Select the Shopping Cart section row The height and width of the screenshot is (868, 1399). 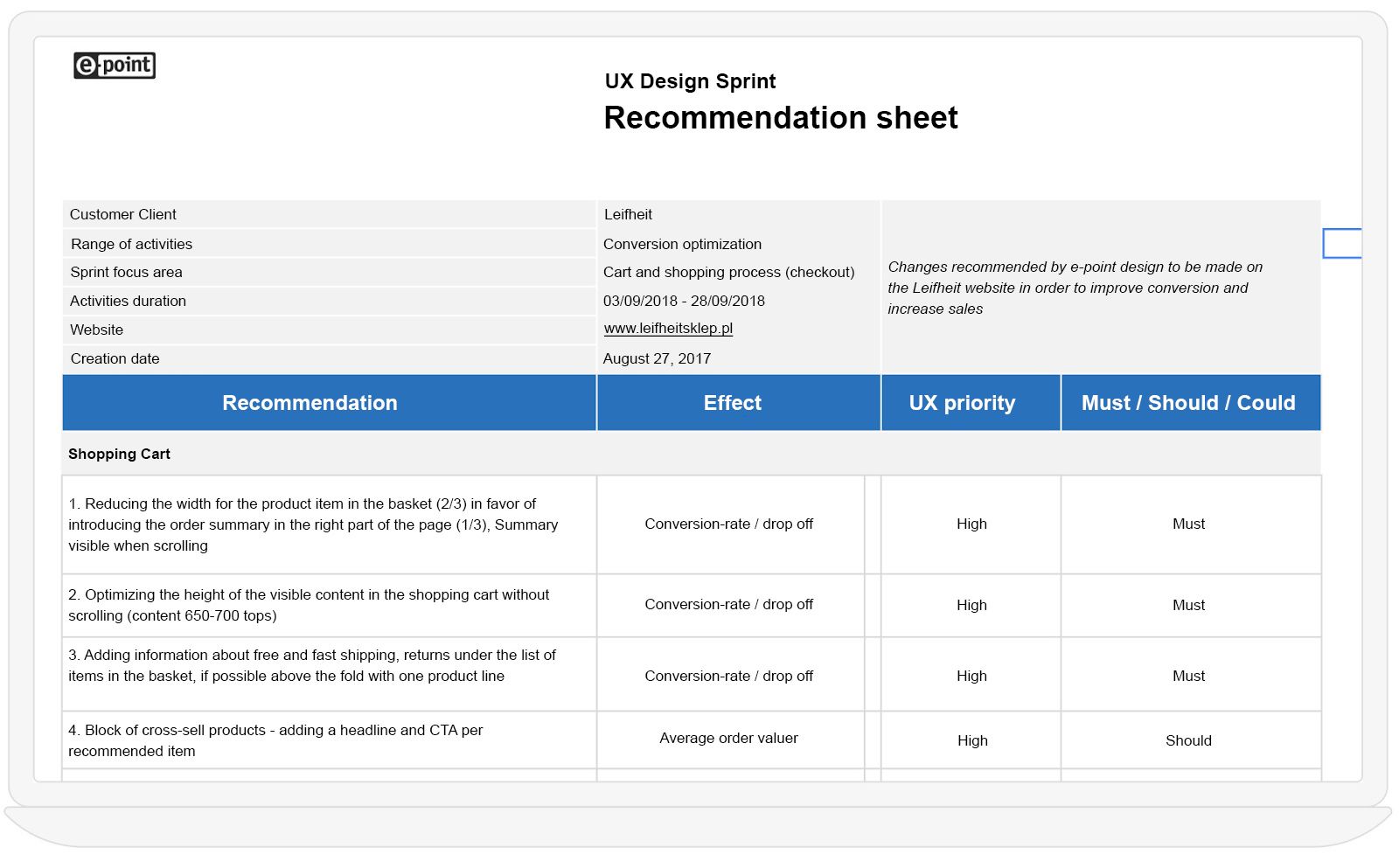coord(120,454)
